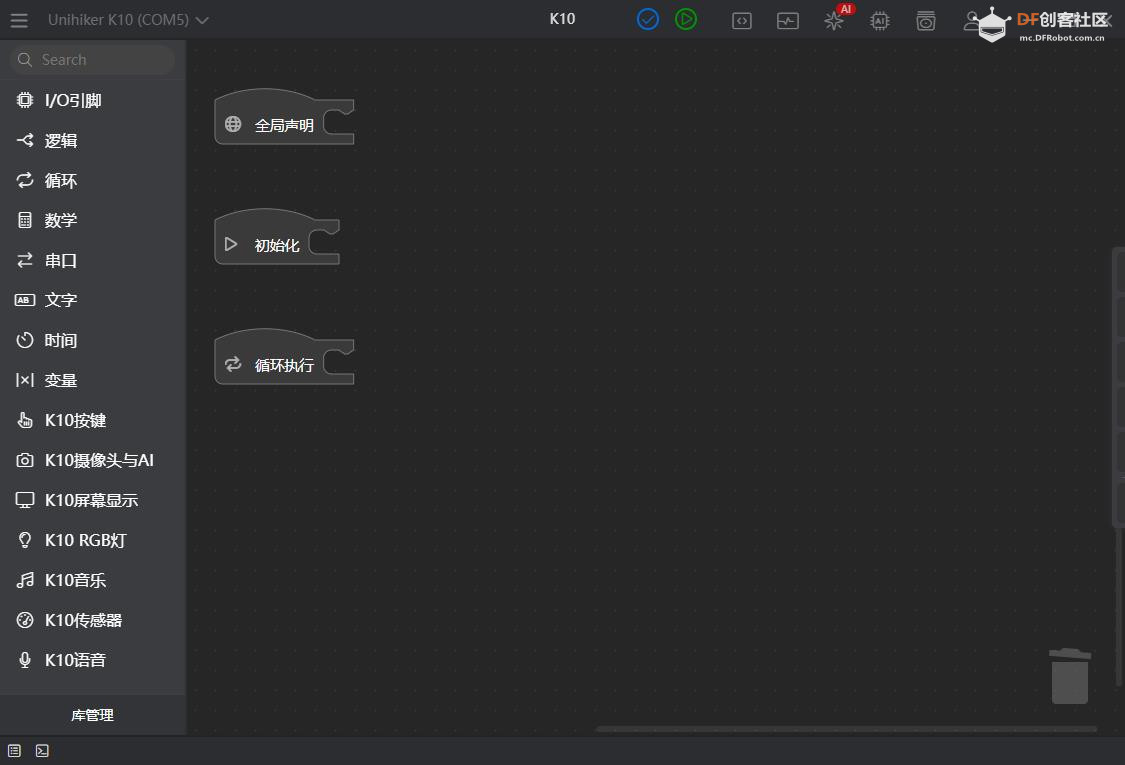The image size is (1125, 765).
Task: Click the AI chip icon in toolbar
Action: pos(880,21)
